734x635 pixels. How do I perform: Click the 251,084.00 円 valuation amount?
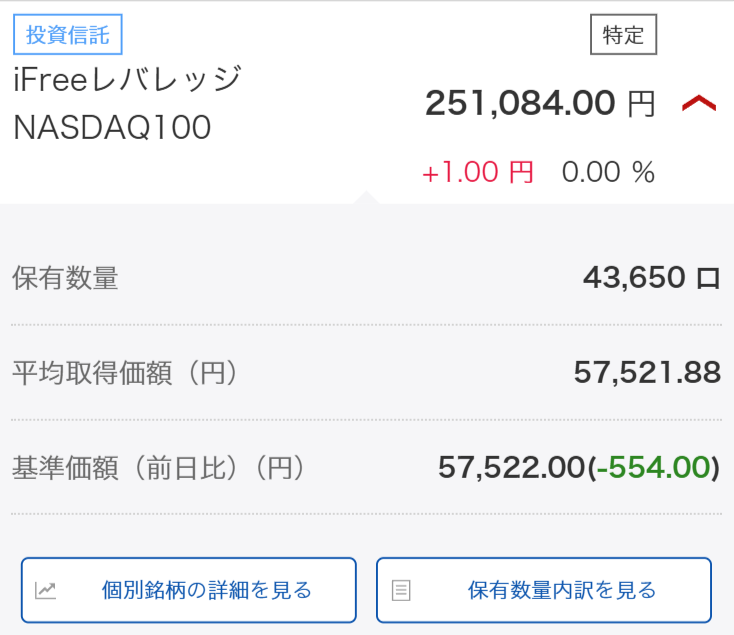(x=518, y=103)
